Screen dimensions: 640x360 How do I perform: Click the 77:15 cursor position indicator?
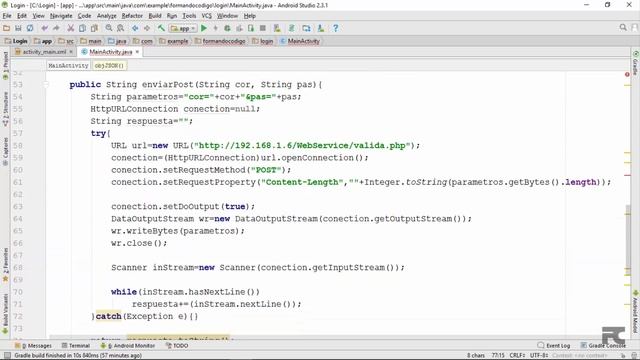click(x=498, y=356)
